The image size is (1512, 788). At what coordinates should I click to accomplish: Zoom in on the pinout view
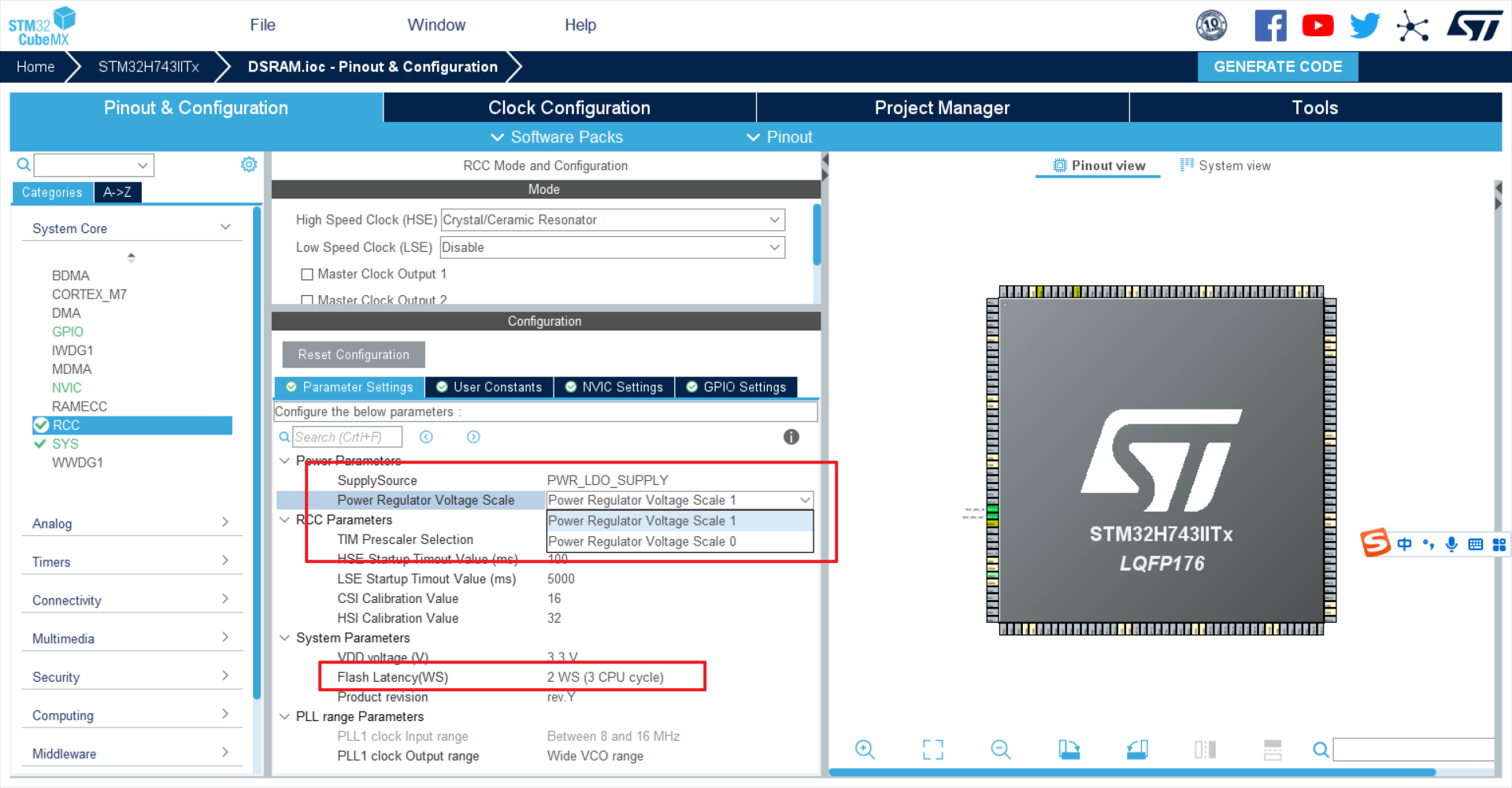[x=864, y=749]
